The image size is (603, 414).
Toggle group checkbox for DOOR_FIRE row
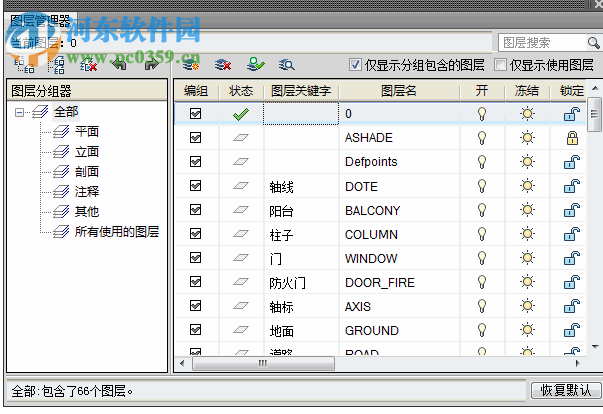(x=195, y=282)
